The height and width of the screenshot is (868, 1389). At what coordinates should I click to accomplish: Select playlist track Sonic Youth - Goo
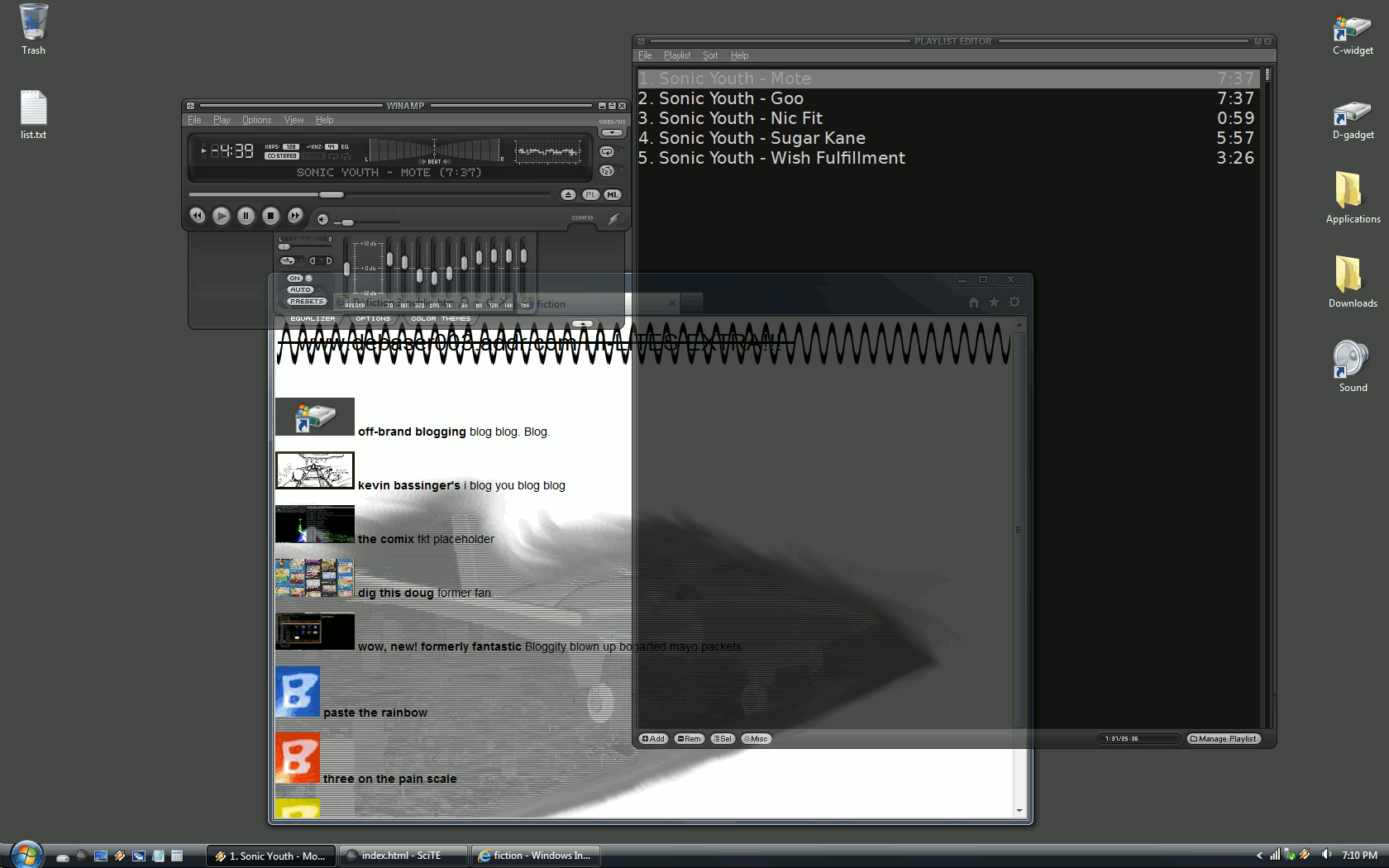pos(947,98)
